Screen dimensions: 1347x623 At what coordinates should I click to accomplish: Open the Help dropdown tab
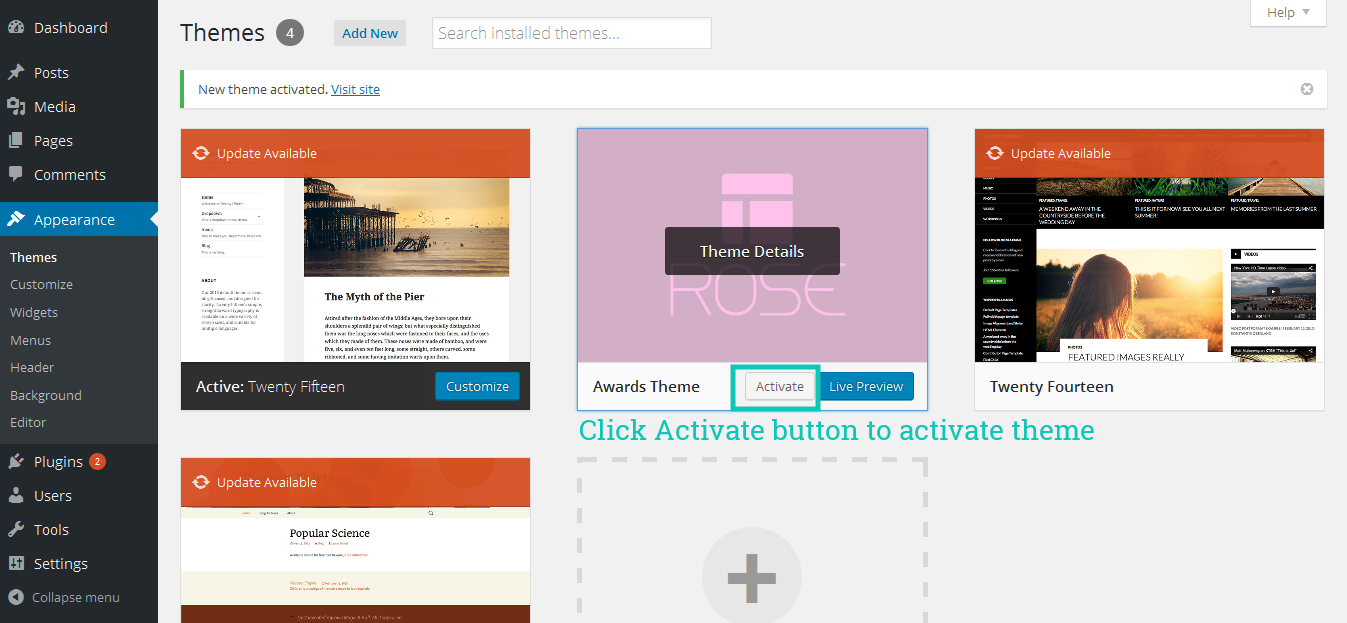pyautogui.click(x=1288, y=12)
